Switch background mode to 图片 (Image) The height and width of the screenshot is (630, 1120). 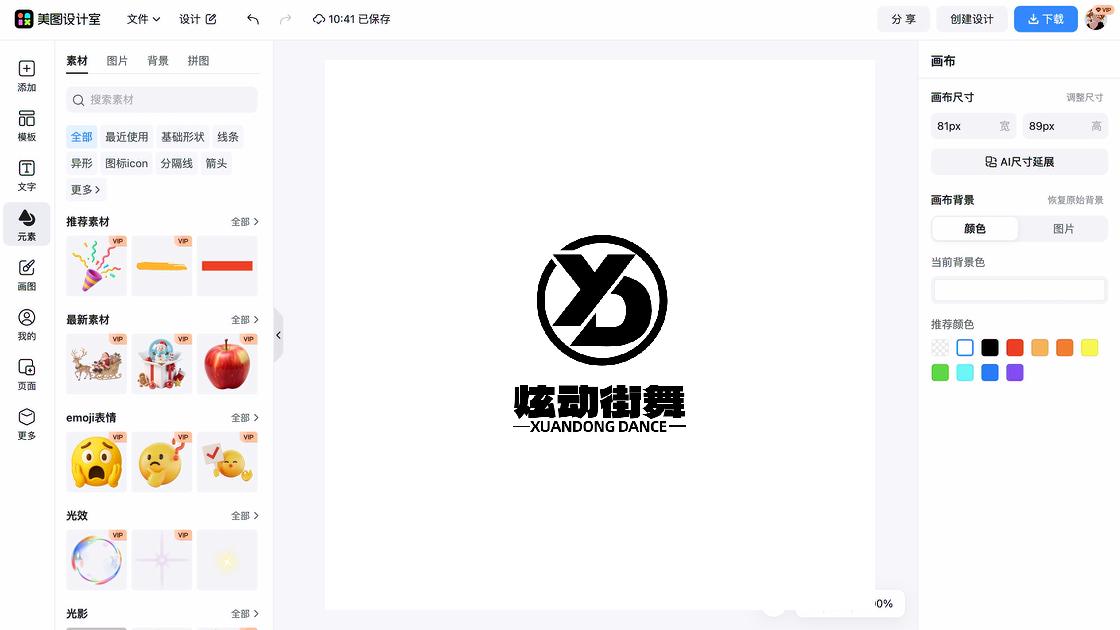[1063, 229]
